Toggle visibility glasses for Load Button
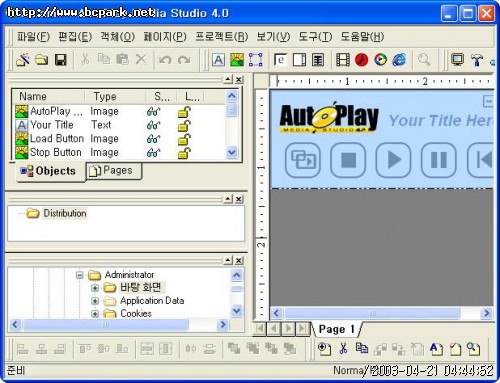 pyautogui.click(x=153, y=139)
